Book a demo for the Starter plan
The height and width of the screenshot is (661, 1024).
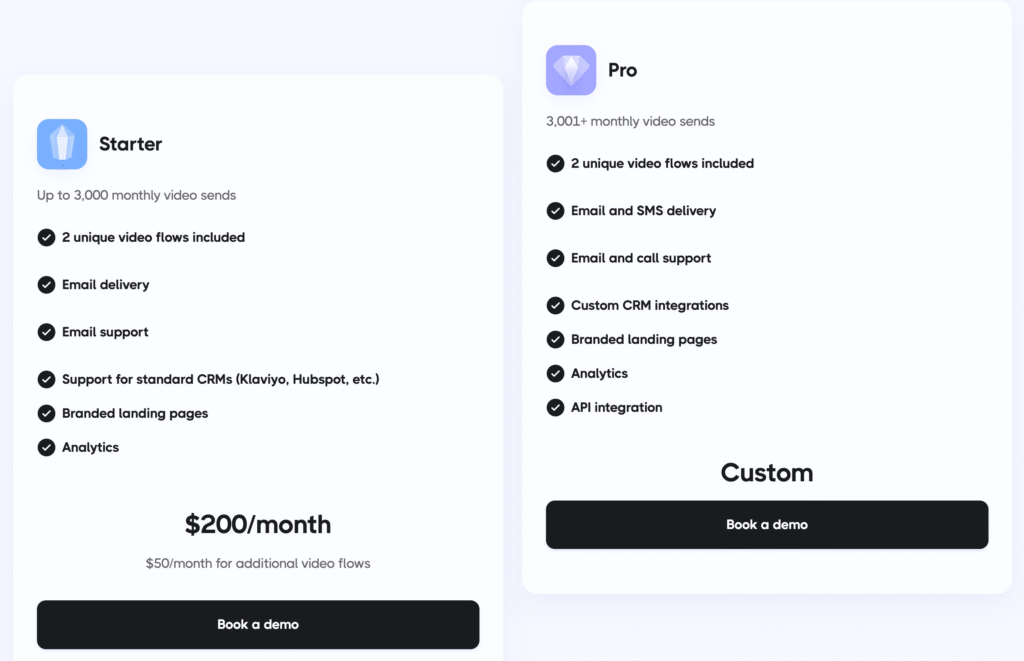pos(258,624)
